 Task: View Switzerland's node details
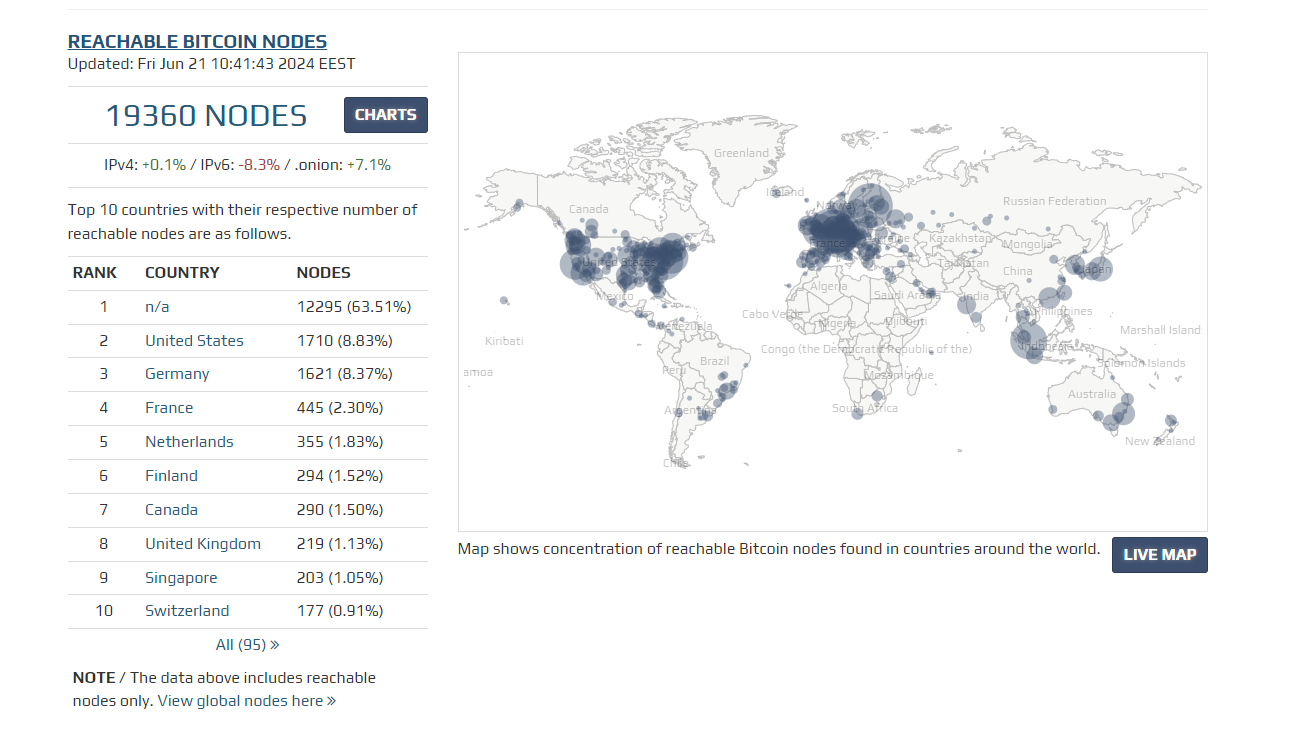click(x=187, y=610)
